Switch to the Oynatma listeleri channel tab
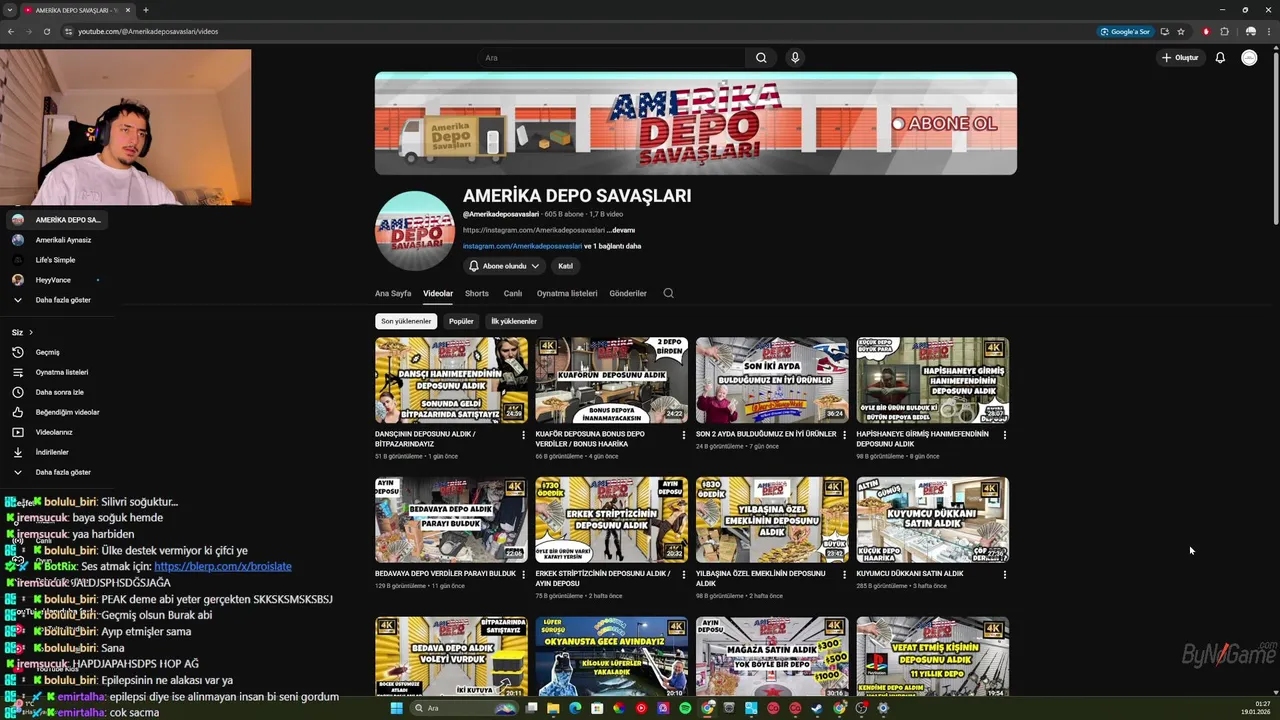Screen dimensions: 1280x720 point(567,293)
